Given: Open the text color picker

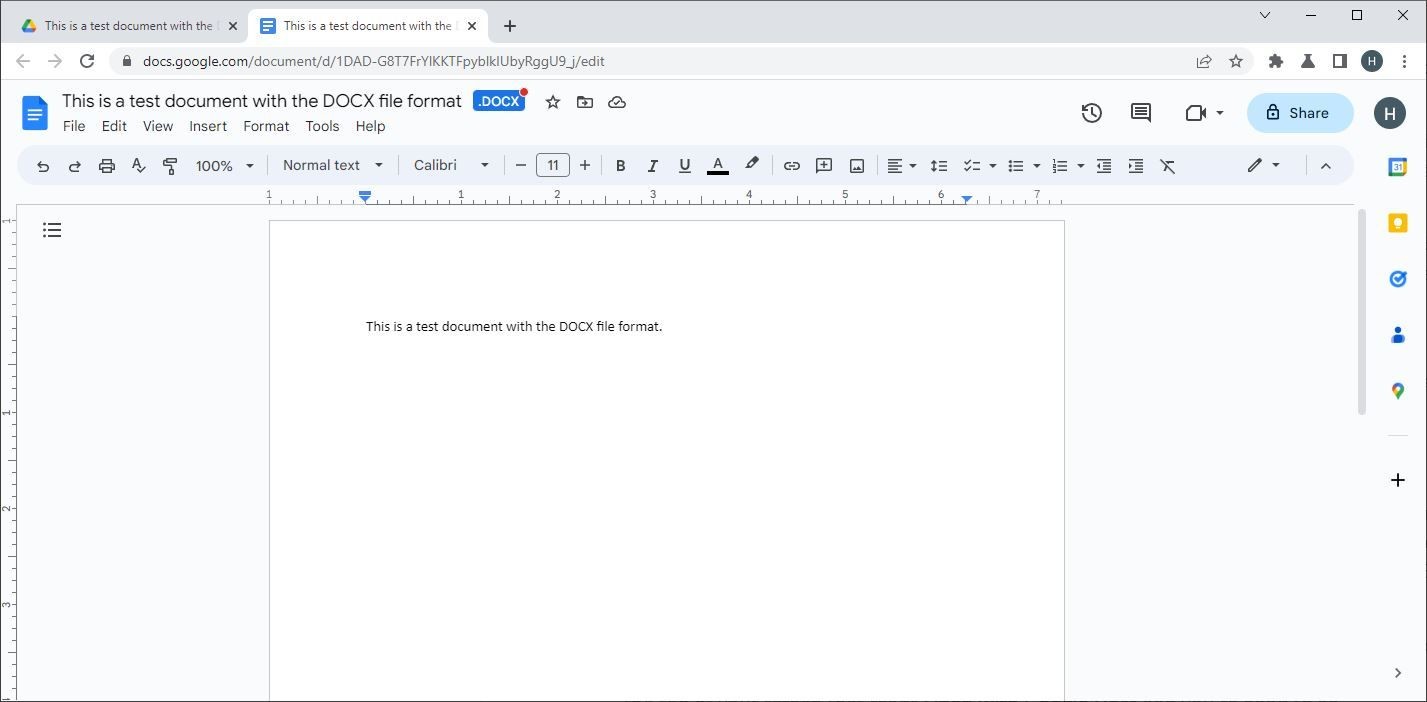Looking at the screenshot, I should point(717,166).
